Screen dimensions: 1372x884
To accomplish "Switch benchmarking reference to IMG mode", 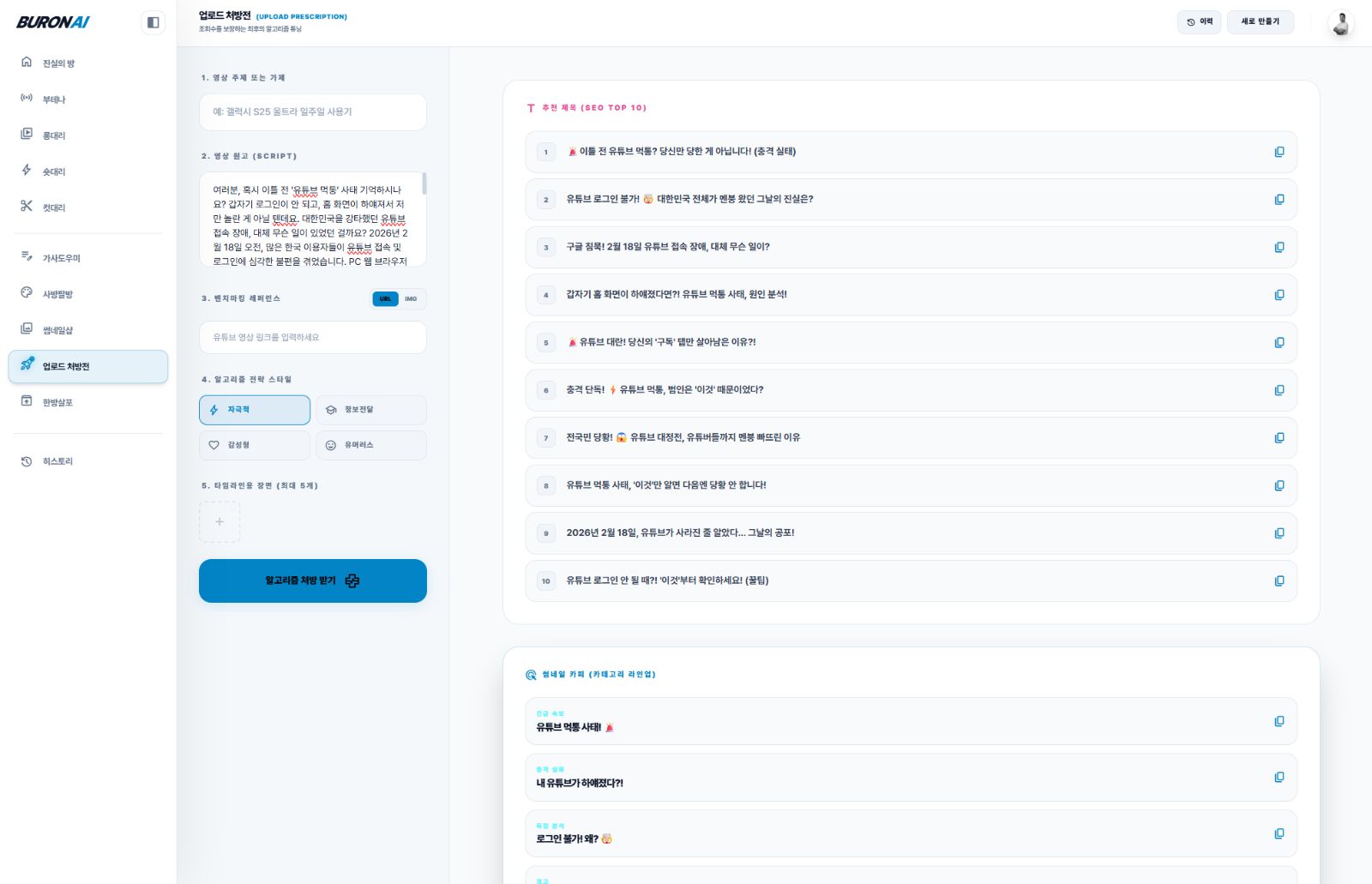I will (x=412, y=299).
